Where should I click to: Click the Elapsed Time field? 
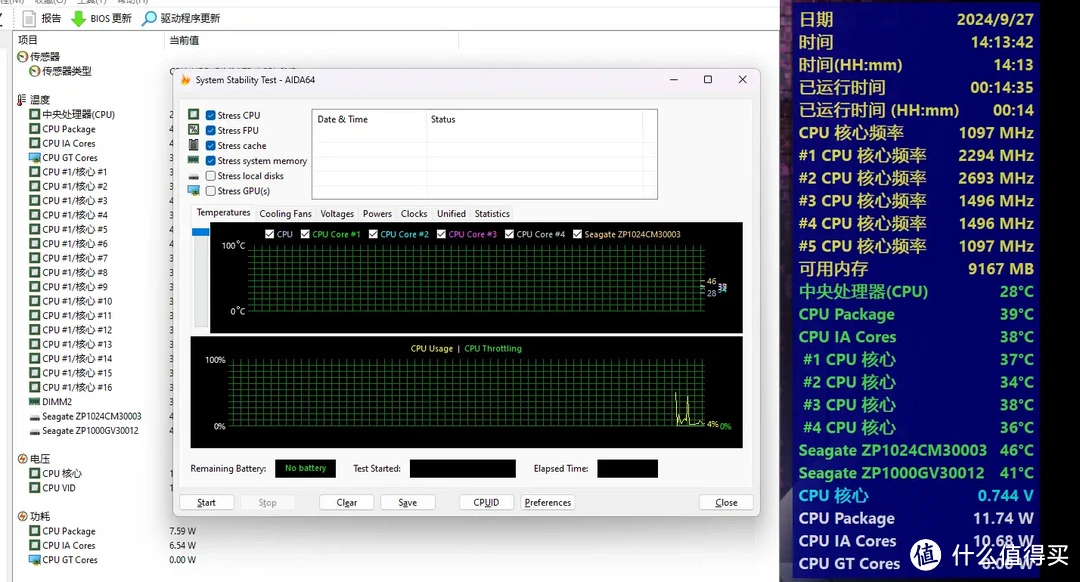coord(627,468)
